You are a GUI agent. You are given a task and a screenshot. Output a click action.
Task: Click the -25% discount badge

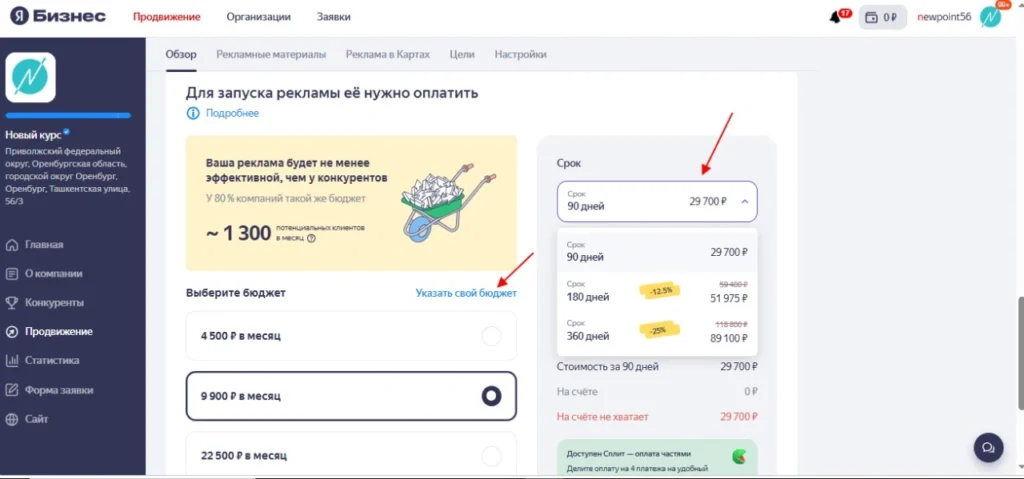point(658,330)
